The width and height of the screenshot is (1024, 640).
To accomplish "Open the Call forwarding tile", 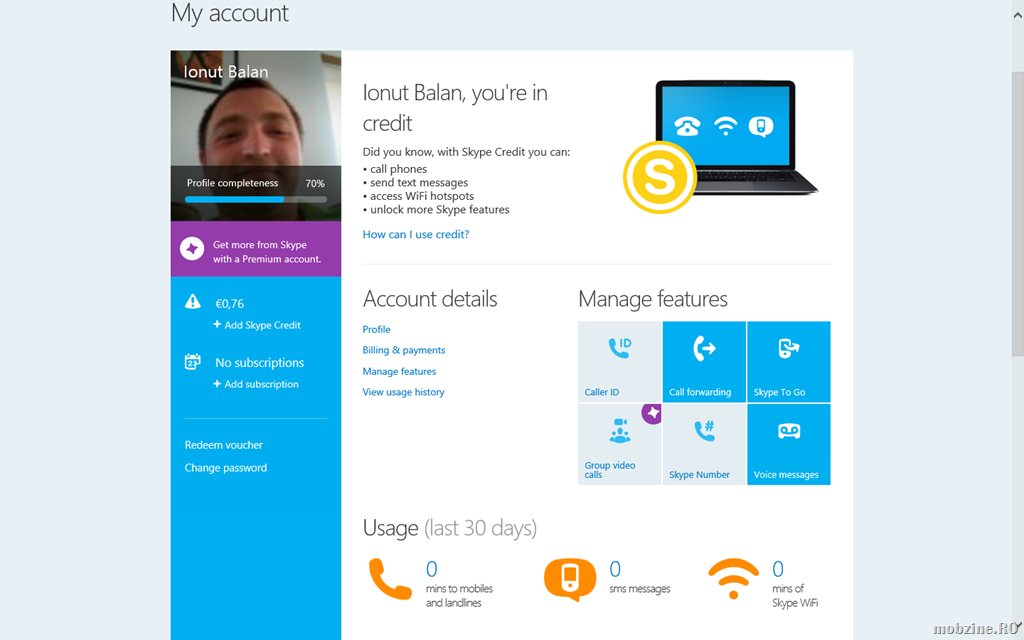I will point(704,361).
